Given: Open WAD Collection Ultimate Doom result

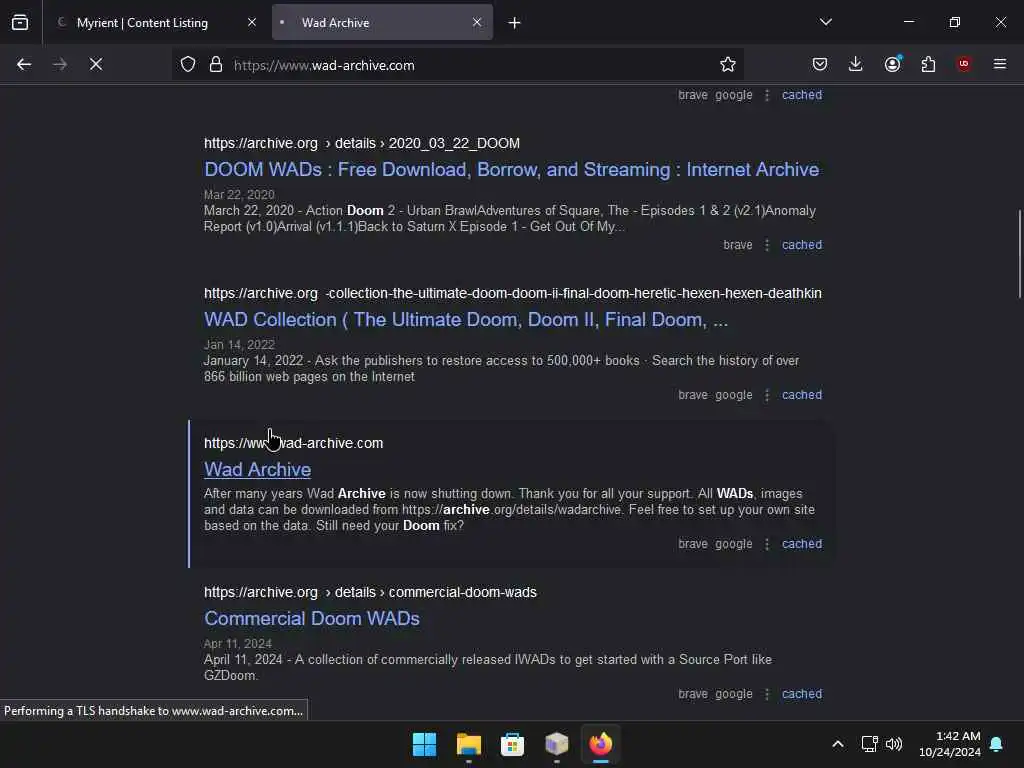Looking at the screenshot, I should click(466, 320).
